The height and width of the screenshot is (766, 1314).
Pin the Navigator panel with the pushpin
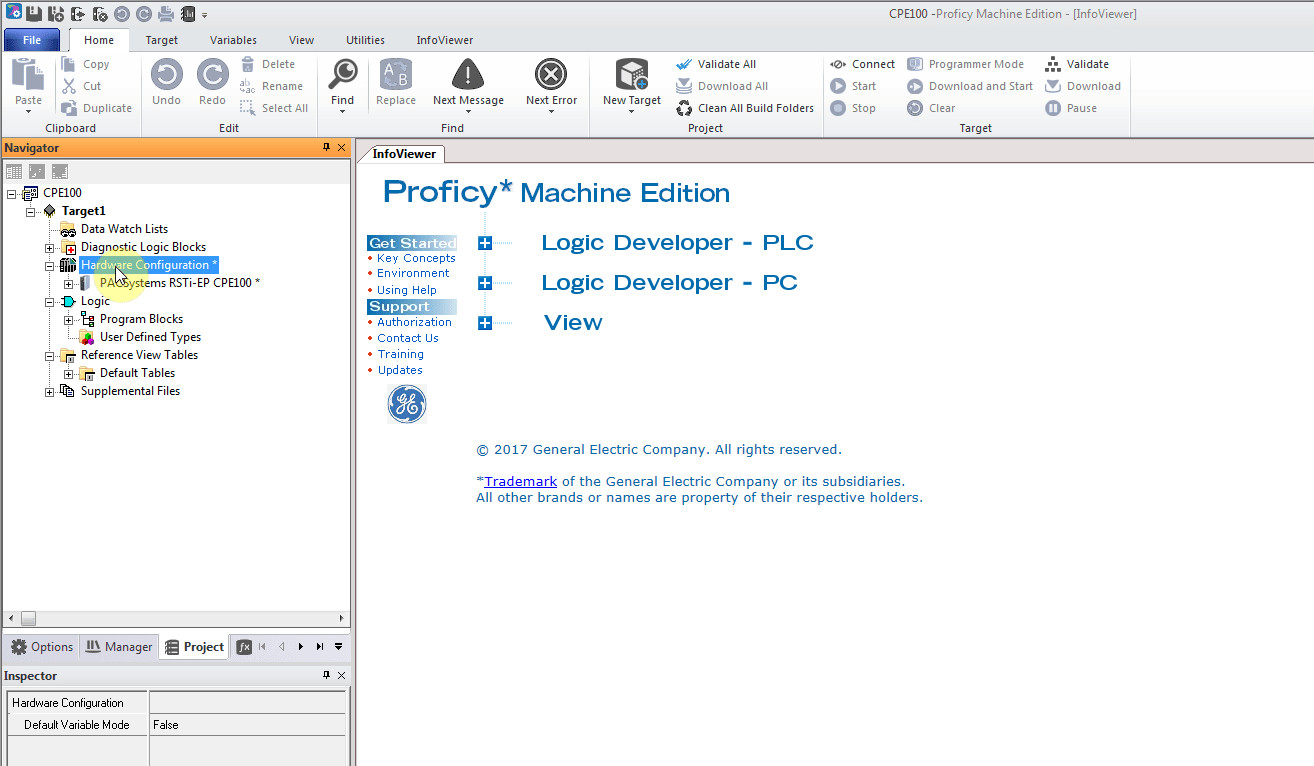pos(326,148)
